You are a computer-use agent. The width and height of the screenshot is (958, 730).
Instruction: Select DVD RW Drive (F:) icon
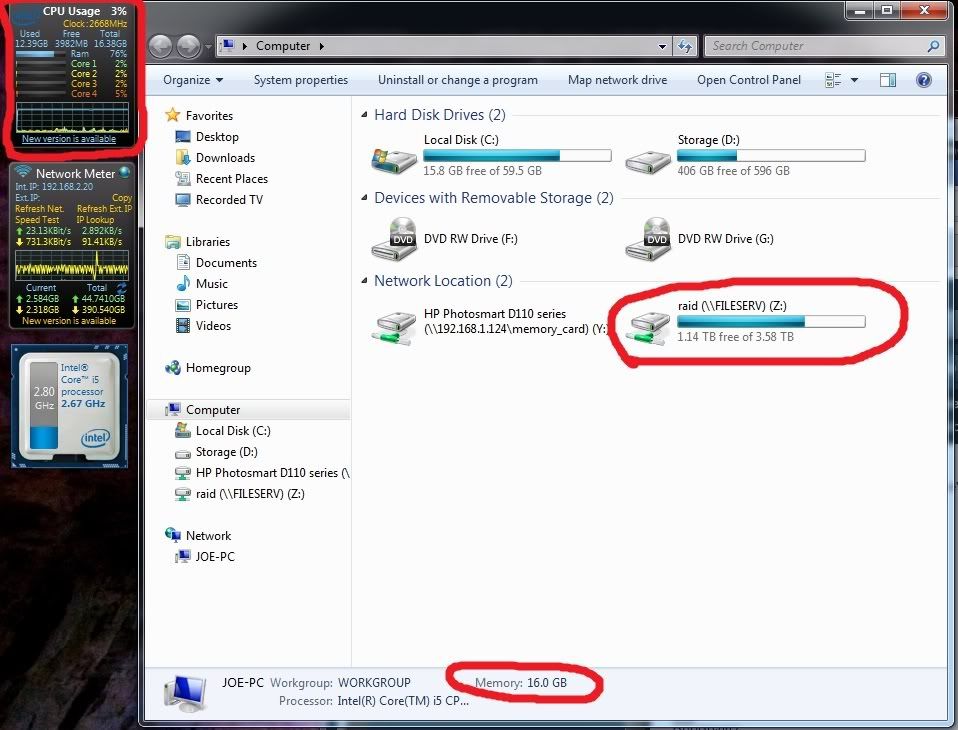tap(394, 239)
